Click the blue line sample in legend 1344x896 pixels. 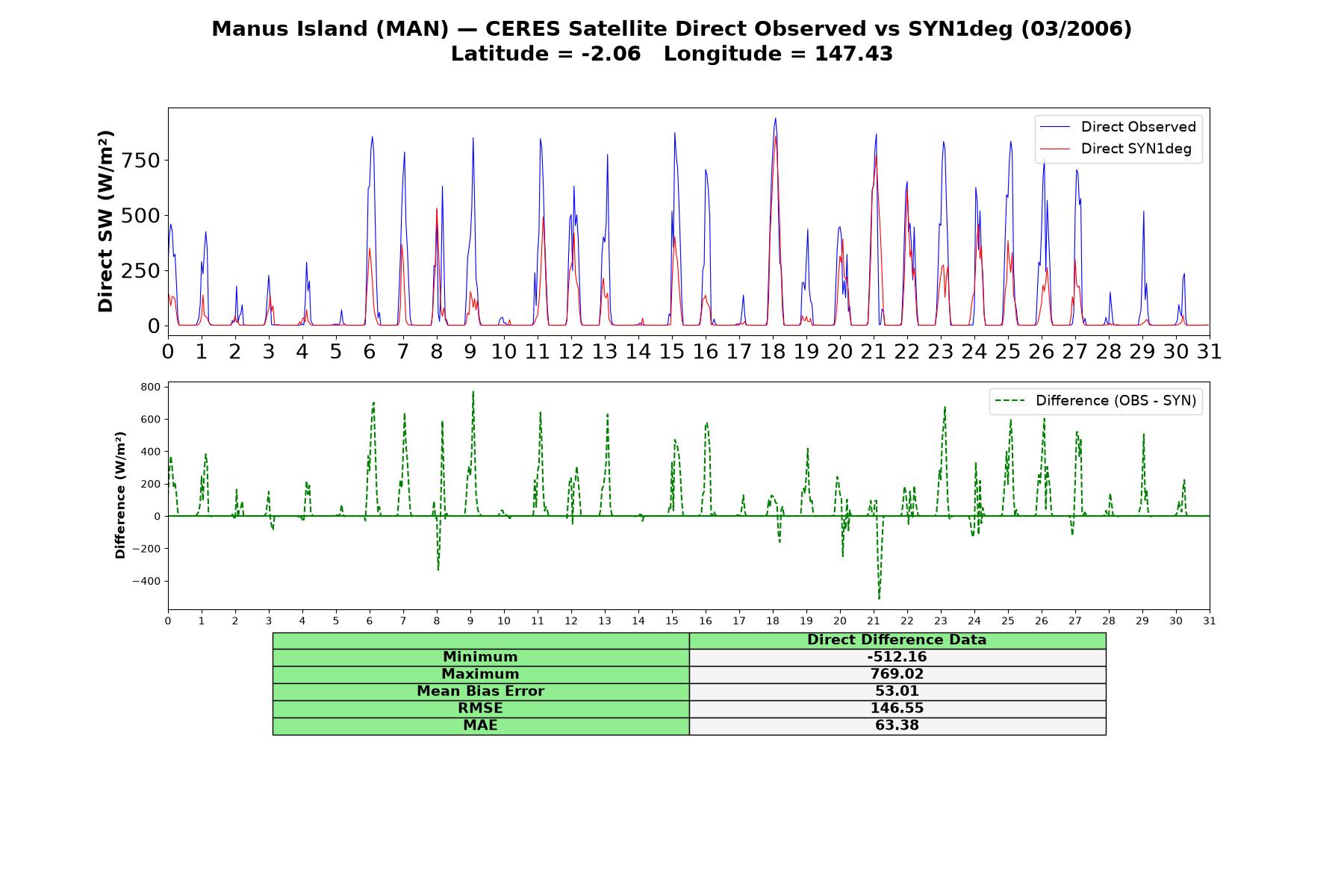tap(1055, 127)
